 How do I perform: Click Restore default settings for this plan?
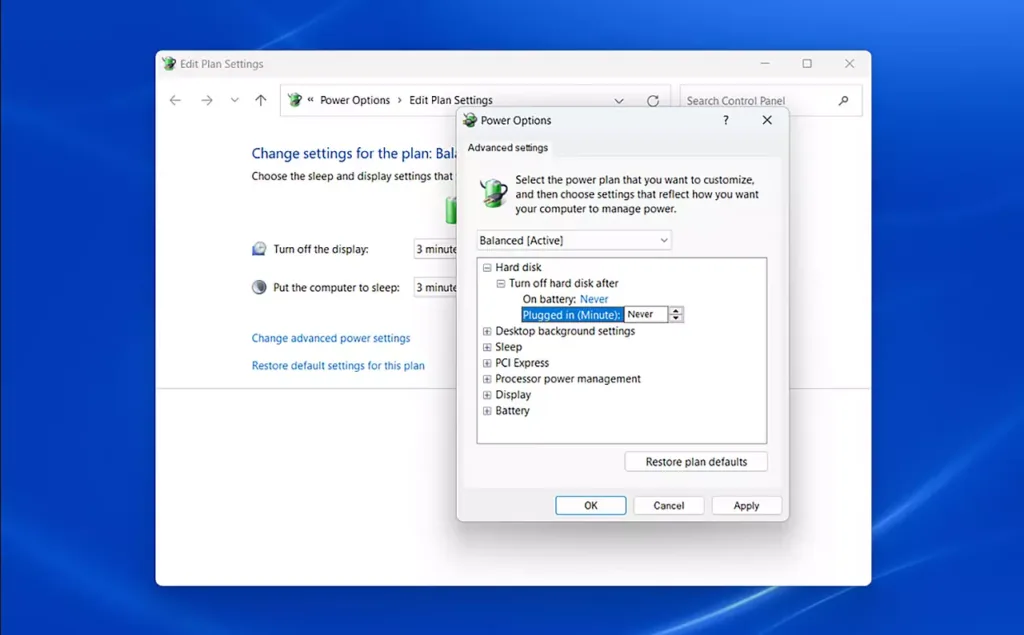pyautogui.click(x=338, y=366)
